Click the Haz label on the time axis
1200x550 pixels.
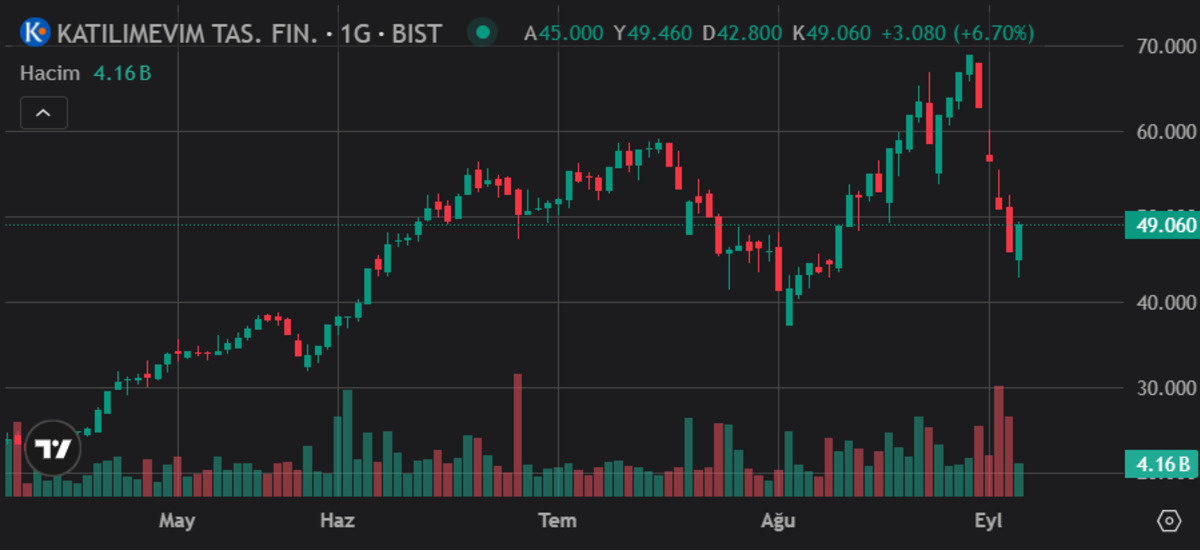point(337,521)
